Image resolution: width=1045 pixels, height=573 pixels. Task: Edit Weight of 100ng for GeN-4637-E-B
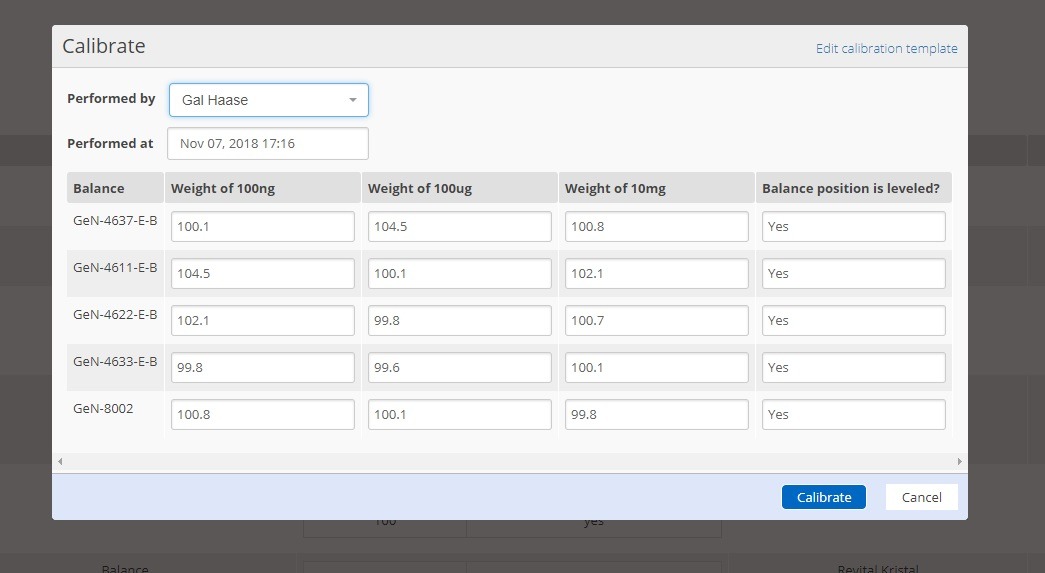pos(262,226)
